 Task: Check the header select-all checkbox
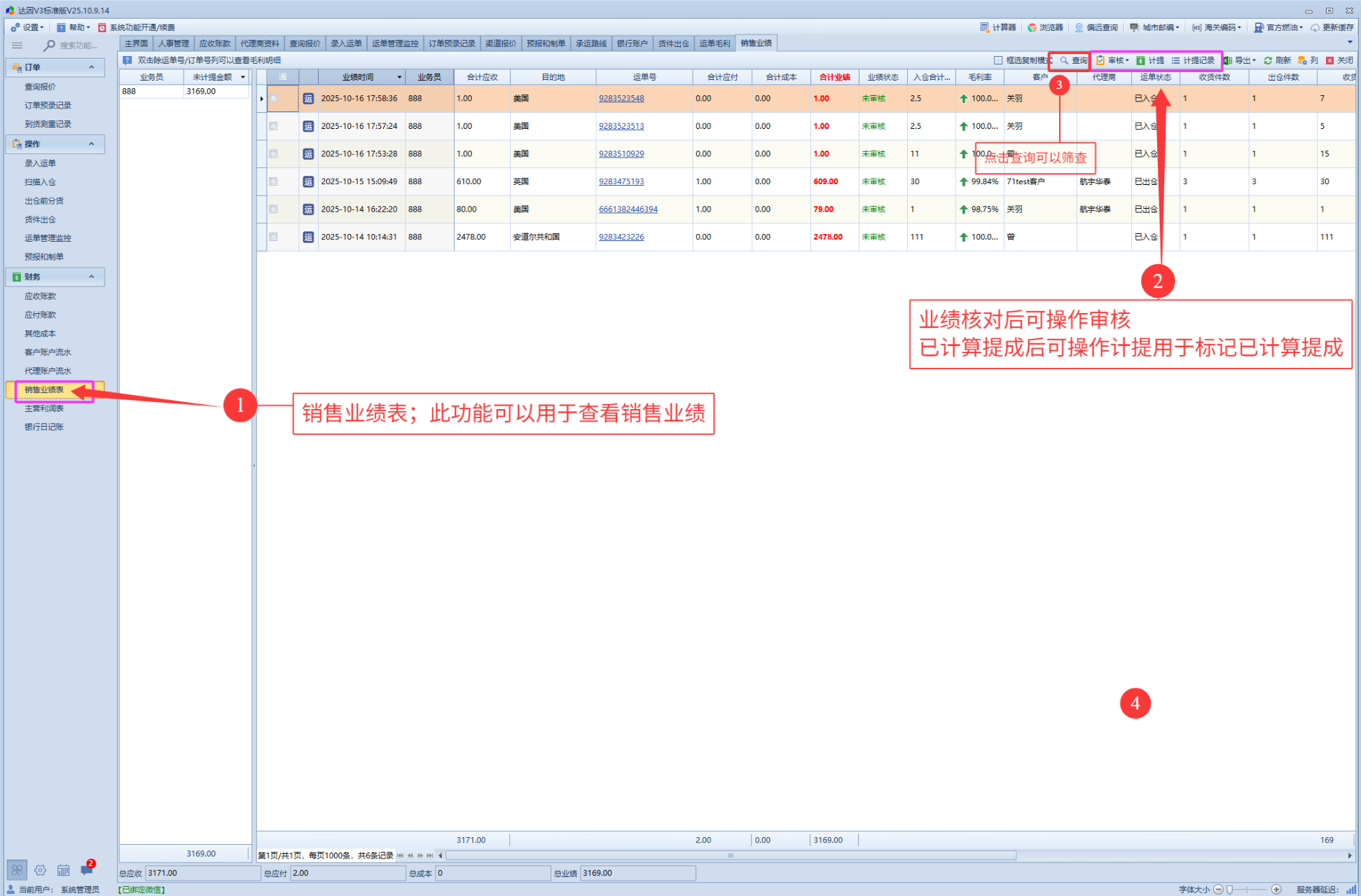[x=283, y=77]
